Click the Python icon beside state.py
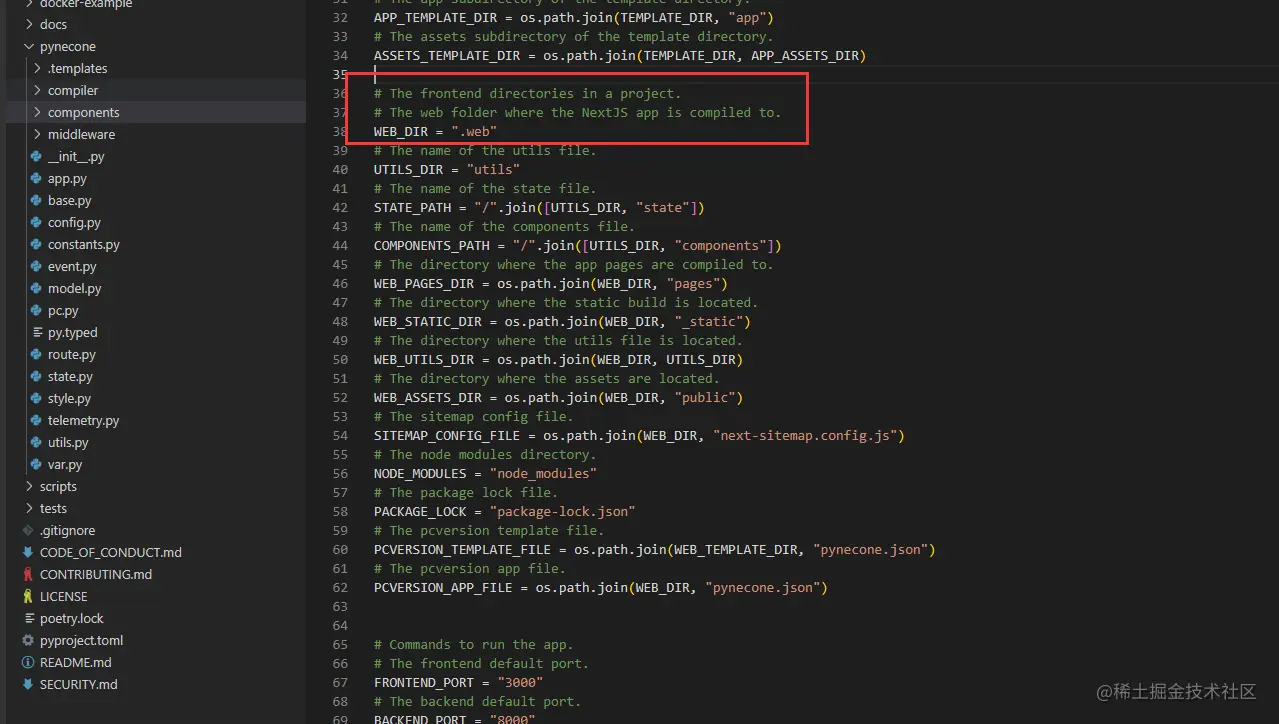This screenshot has height=724, width=1279. (x=36, y=377)
